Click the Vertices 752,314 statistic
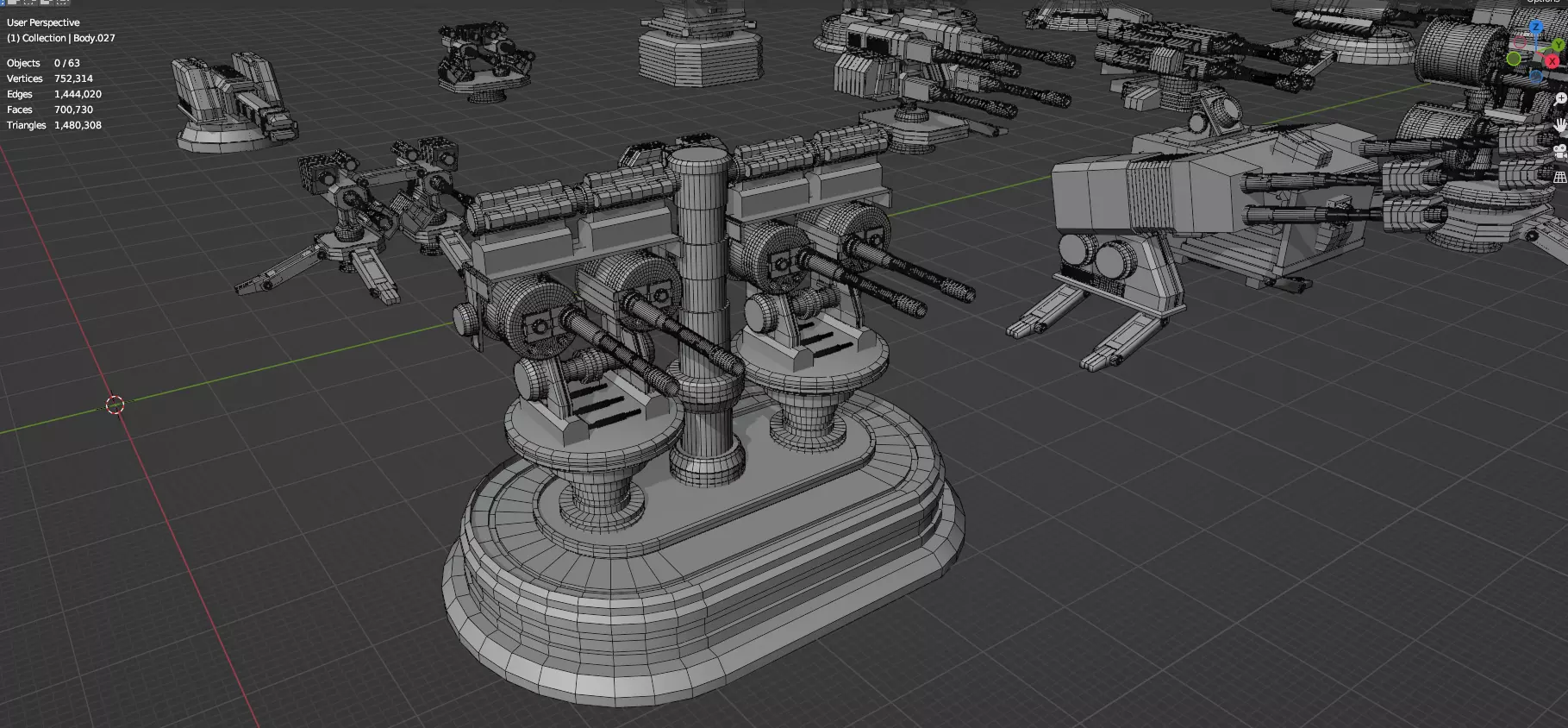This screenshot has height=728, width=1568. pos(50,78)
